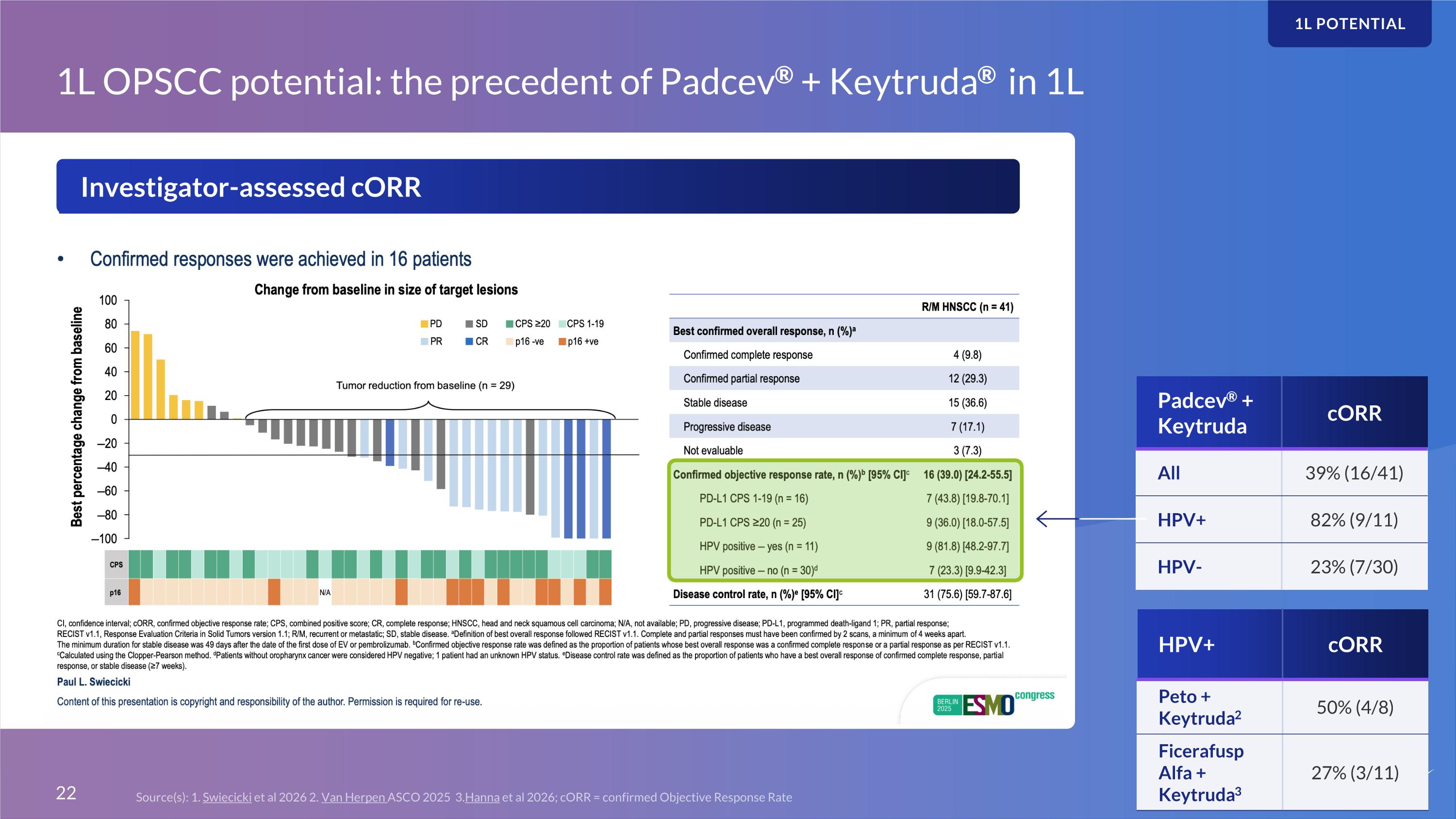Click the Investigator-assessed cORR header banner
The image size is (1456, 819).
538,186
